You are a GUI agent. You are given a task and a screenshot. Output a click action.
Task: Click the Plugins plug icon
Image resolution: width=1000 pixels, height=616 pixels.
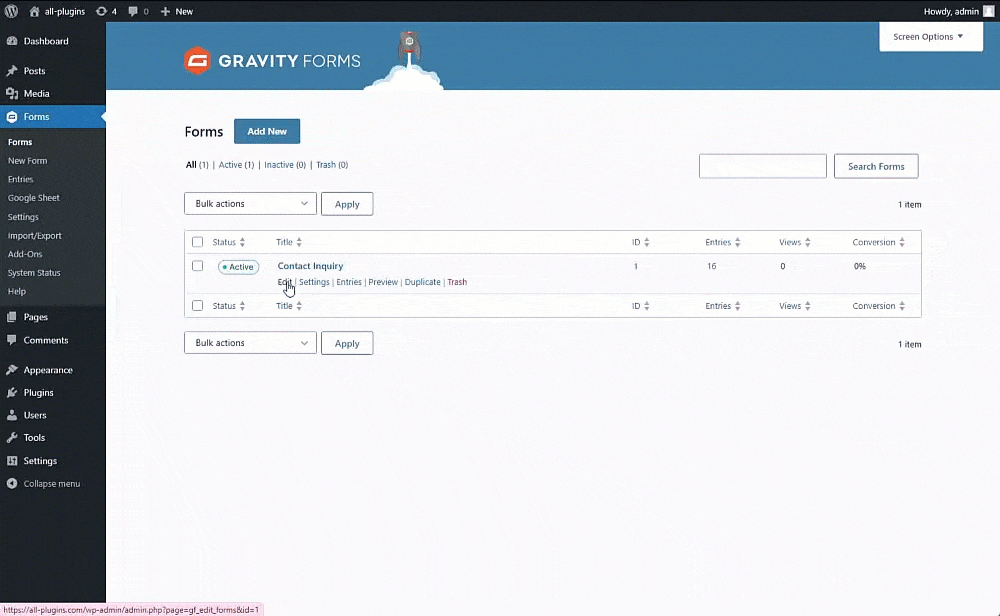(x=12, y=393)
